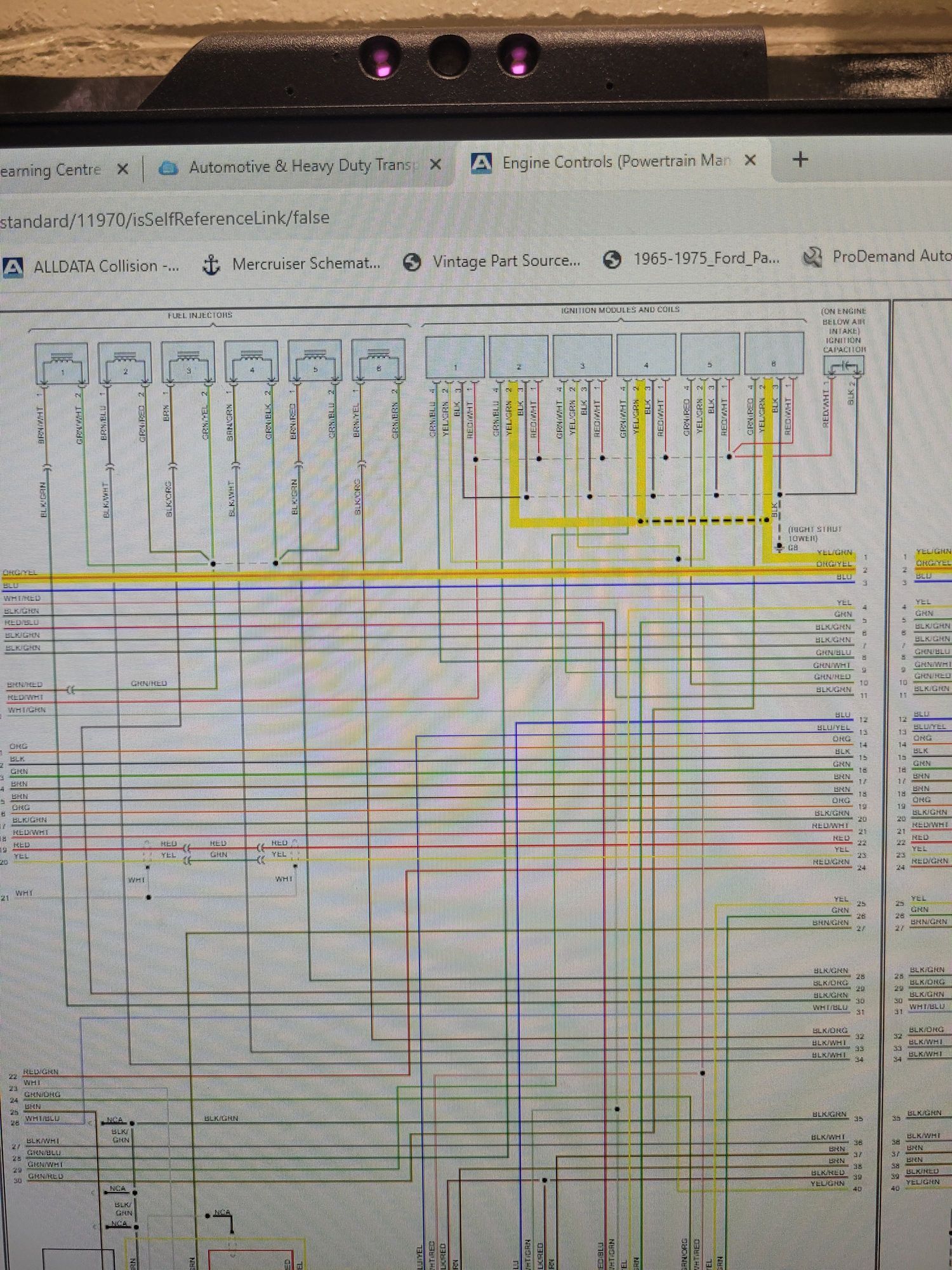Click the address bar URL text
The height and width of the screenshot is (1270, 952).
click(165, 219)
